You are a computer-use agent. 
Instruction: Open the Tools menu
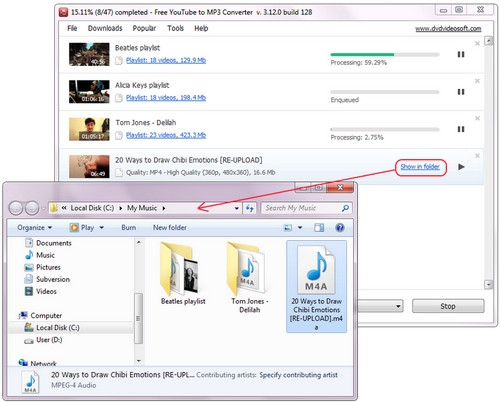(x=175, y=28)
